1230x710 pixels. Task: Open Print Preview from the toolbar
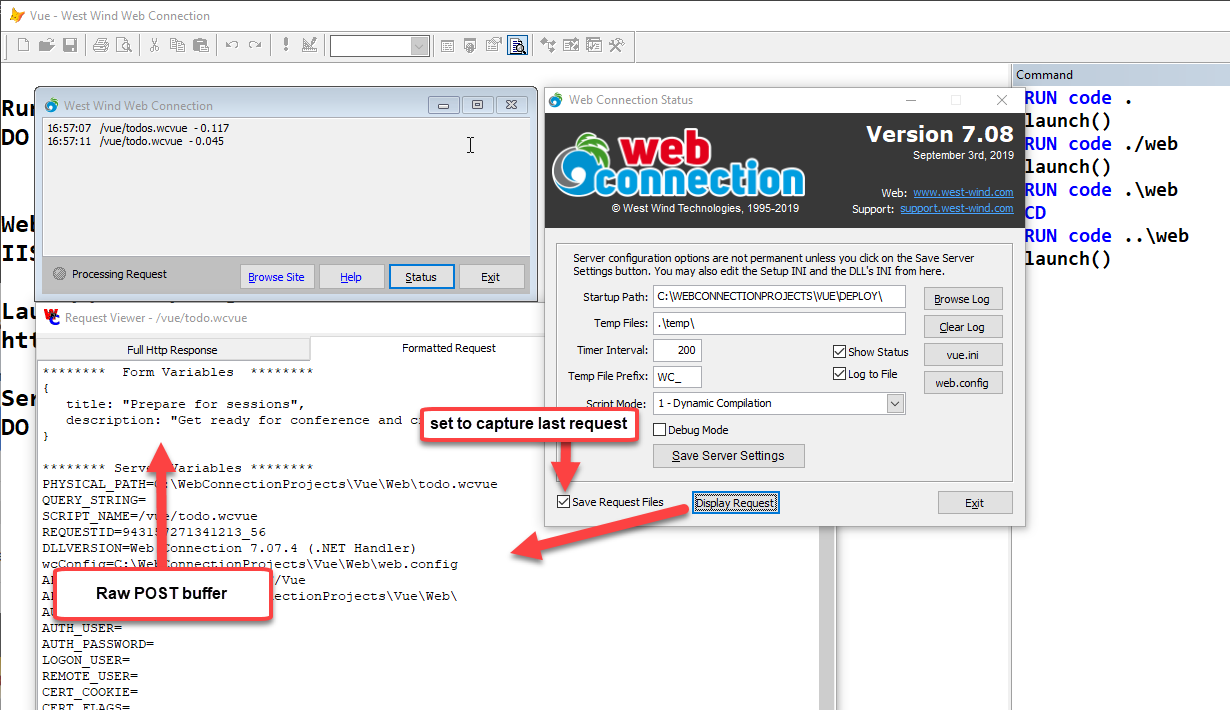[123, 45]
